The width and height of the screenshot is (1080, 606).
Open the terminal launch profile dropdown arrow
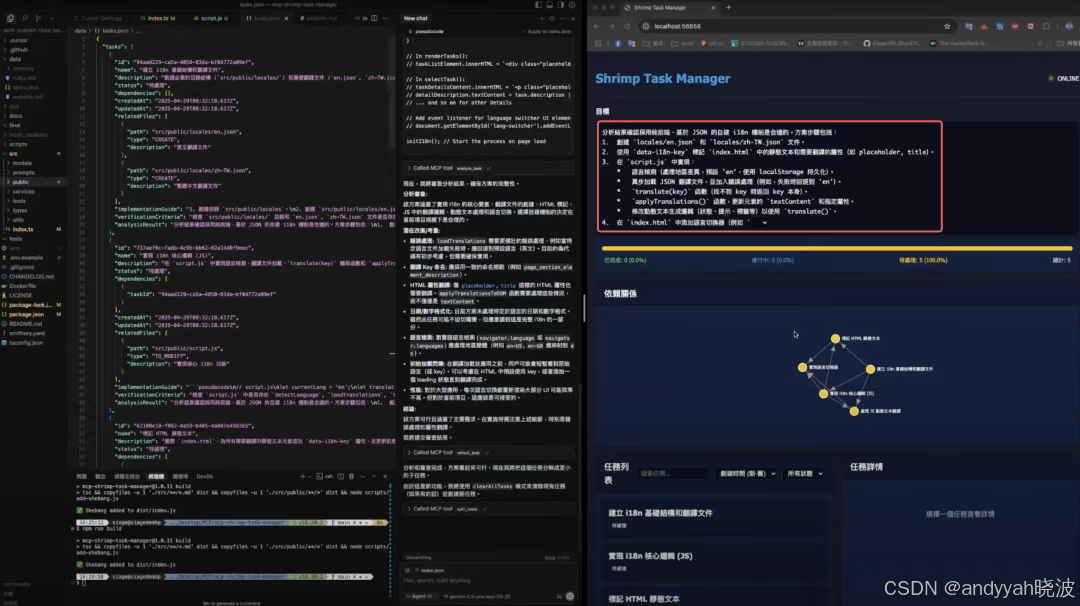tap(311, 477)
